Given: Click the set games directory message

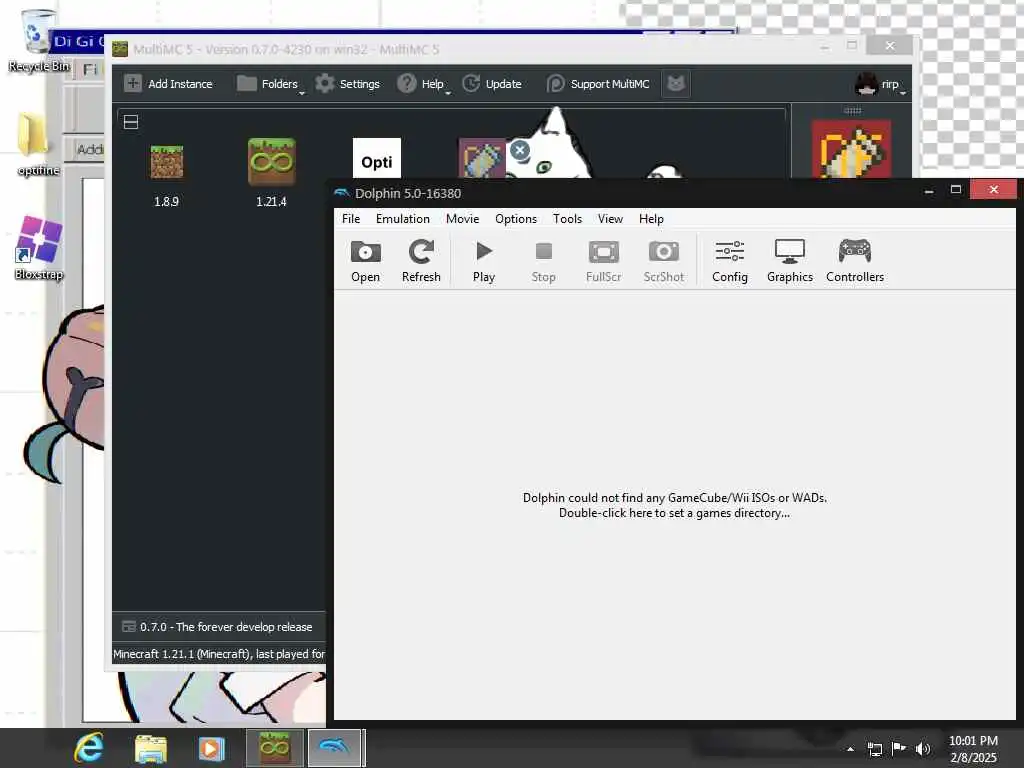Looking at the screenshot, I should click(675, 505).
